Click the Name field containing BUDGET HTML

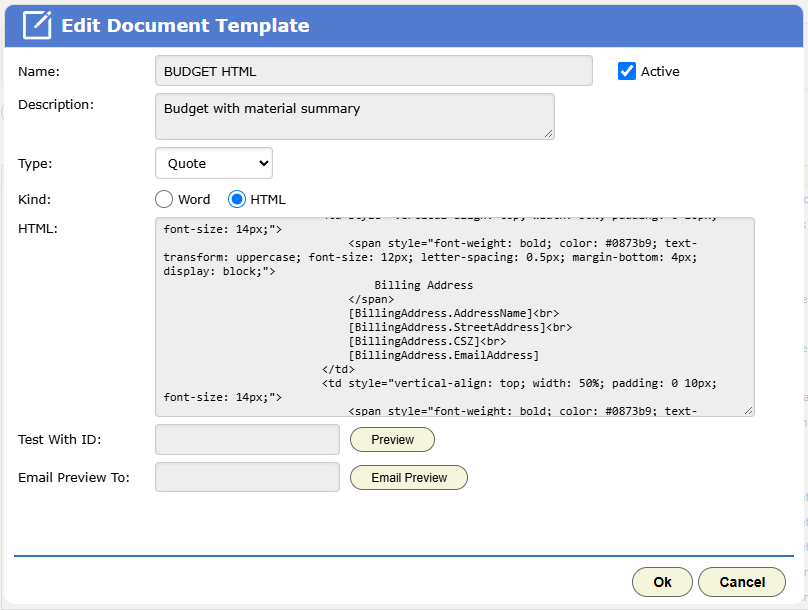pos(374,71)
